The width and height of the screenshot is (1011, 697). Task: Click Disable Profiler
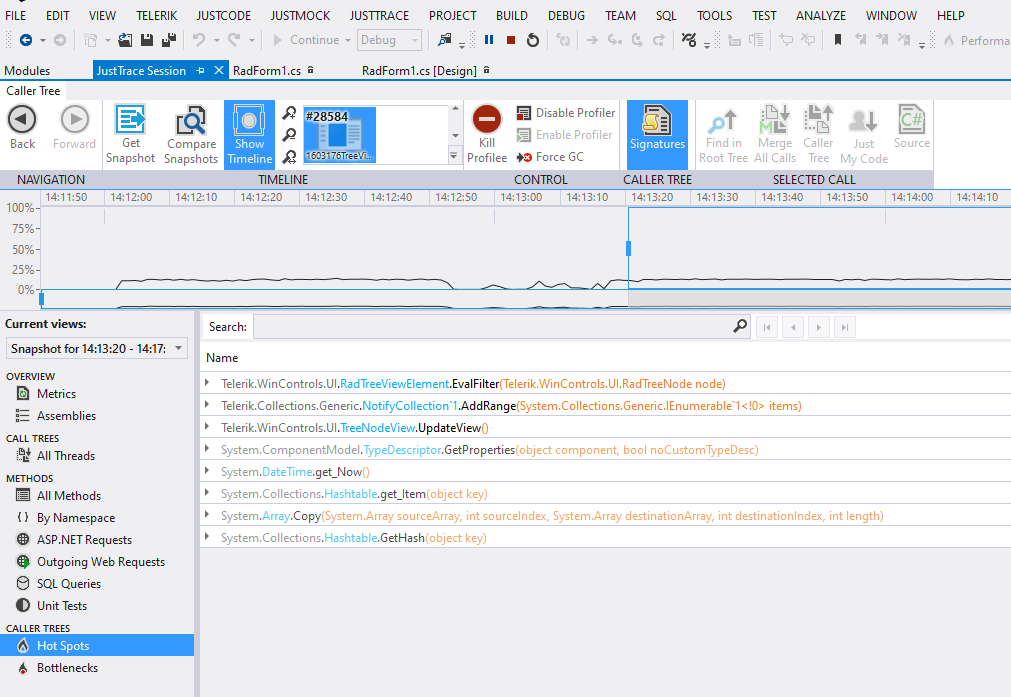(x=565, y=113)
